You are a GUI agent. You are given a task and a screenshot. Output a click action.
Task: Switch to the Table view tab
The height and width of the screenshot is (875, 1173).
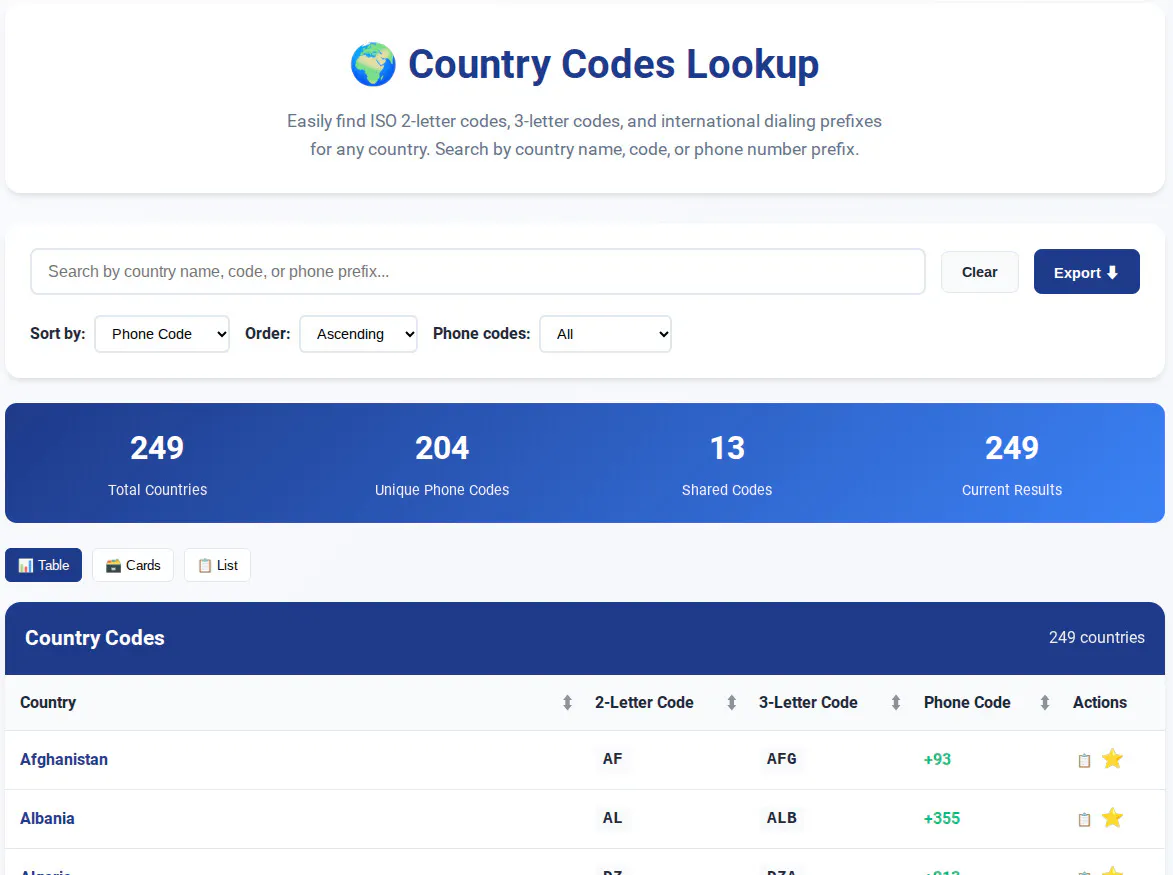(x=43, y=565)
